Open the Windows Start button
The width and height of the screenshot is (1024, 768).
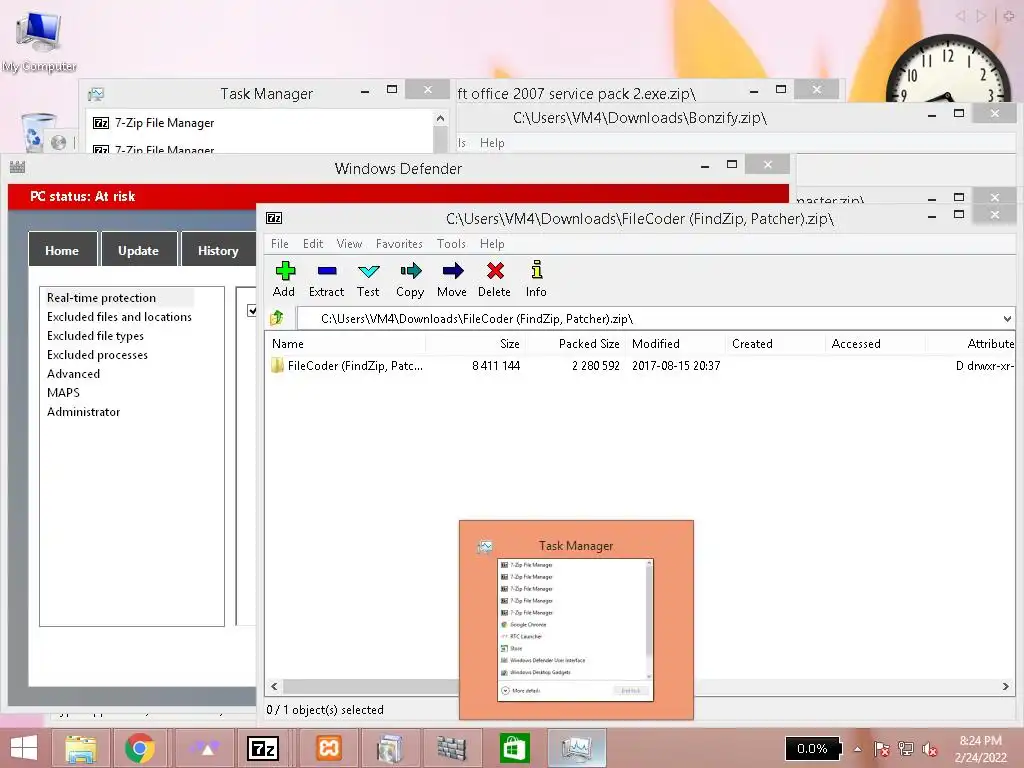(24, 748)
